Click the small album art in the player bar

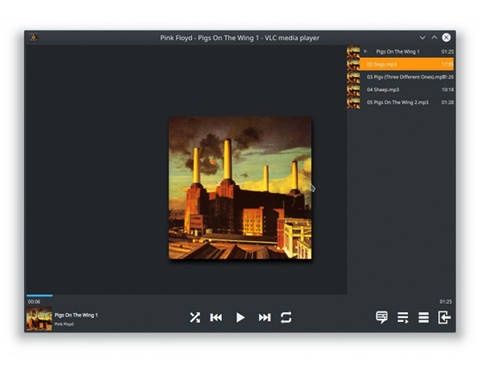click(x=39, y=319)
